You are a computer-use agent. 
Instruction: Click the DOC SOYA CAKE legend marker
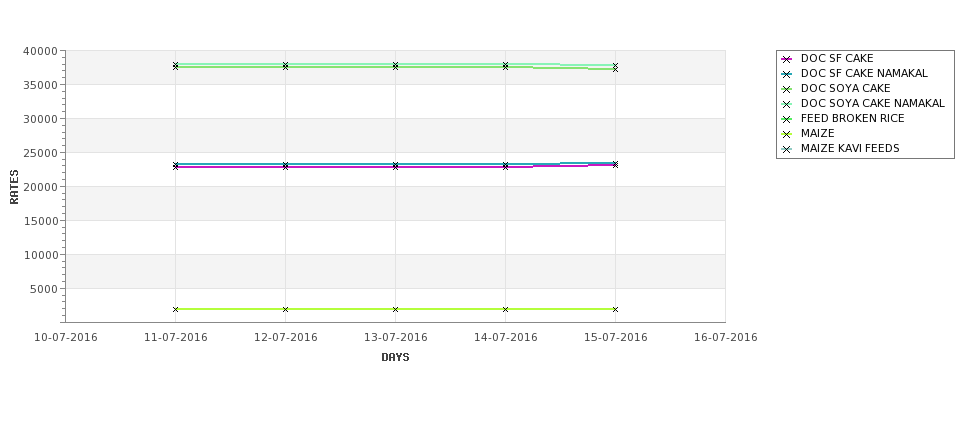787,89
